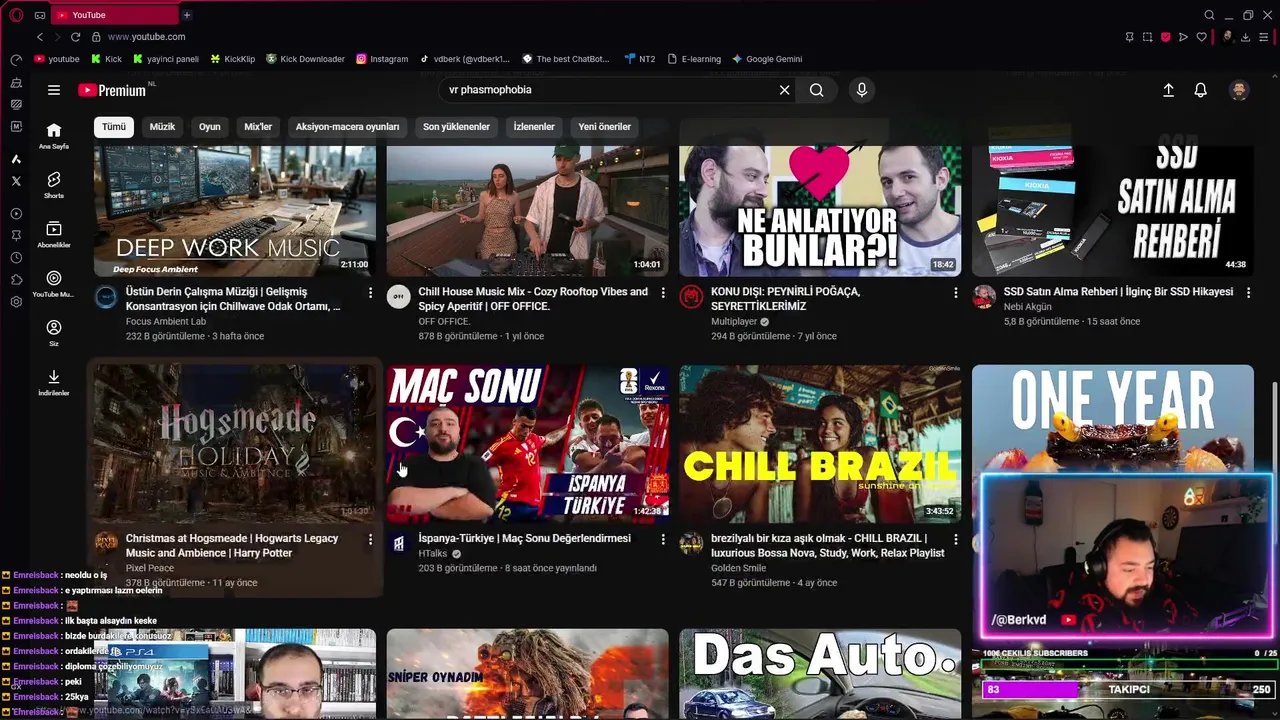
Task: Go to YouTube Premium home logo
Action: click(113, 90)
